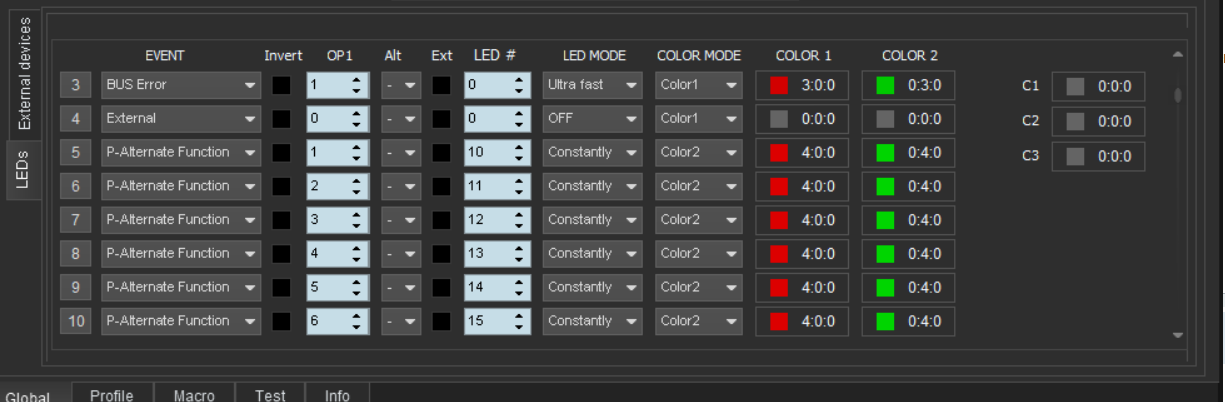Click the scroll down arrow of the list
1225x402 pixels.
click(1177, 335)
